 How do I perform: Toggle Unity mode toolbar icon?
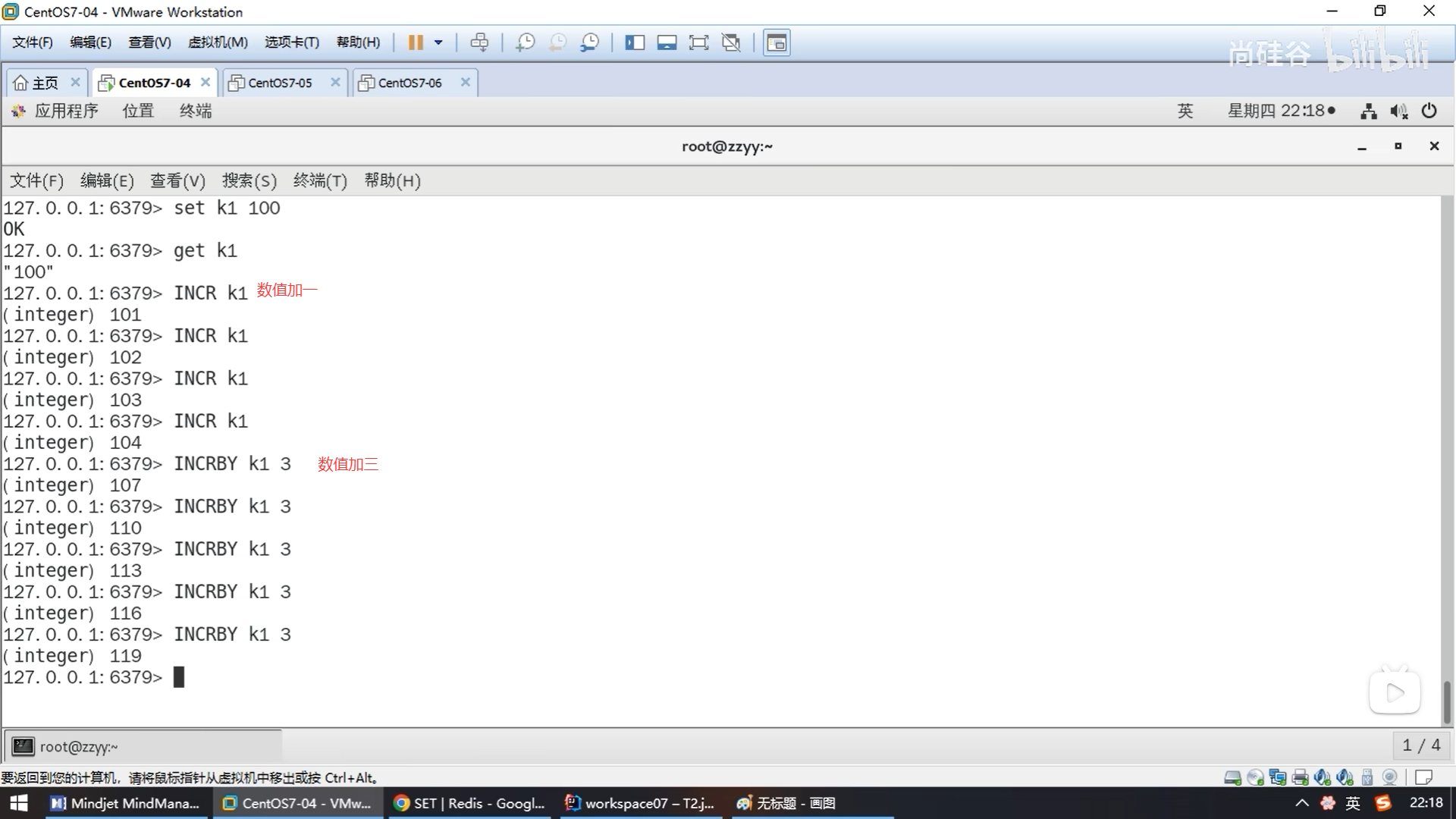731,42
